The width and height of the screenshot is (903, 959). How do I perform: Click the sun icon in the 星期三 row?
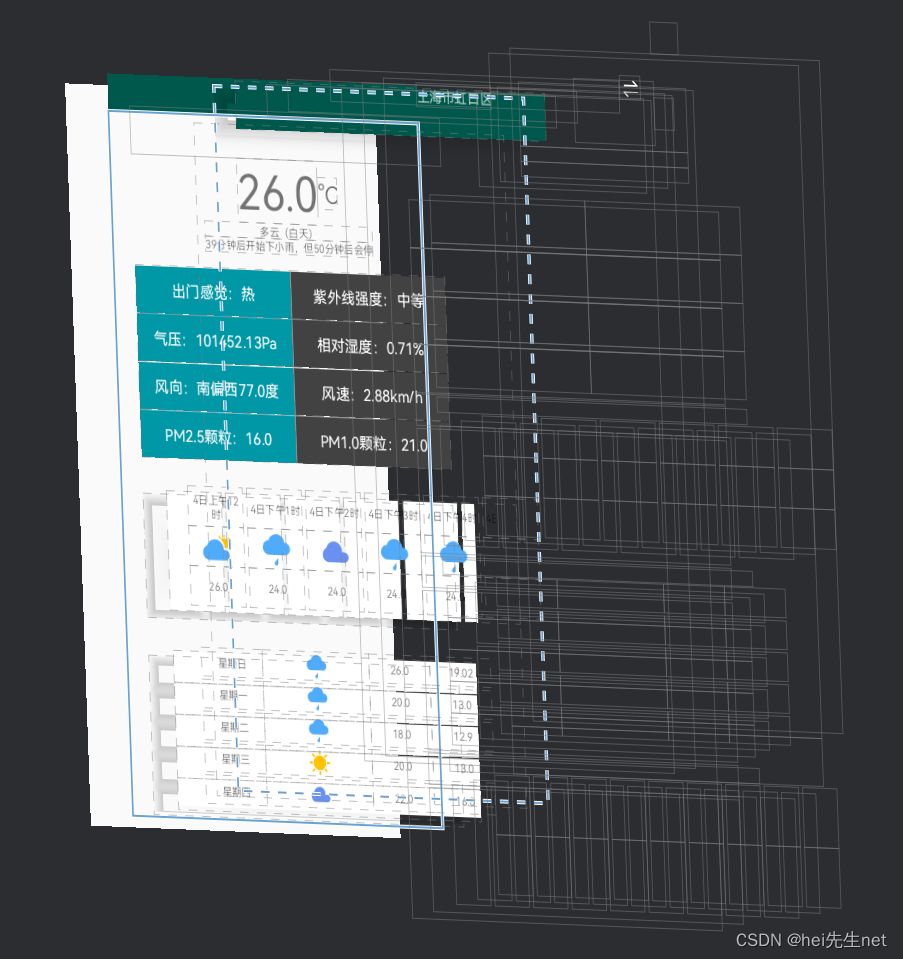(318, 762)
